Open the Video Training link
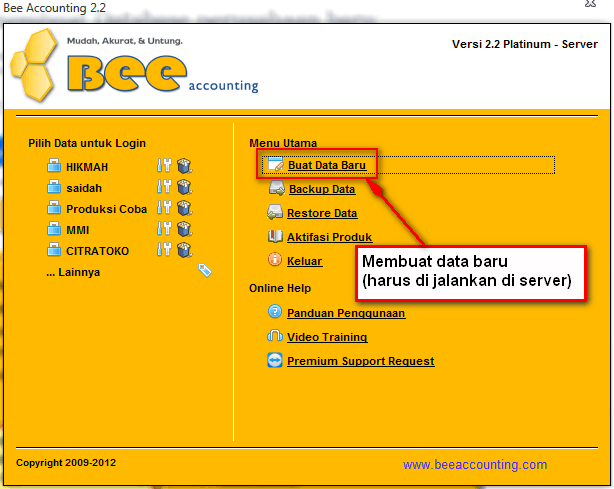Image resolution: width=614 pixels, height=489 pixels. [x=327, y=337]
